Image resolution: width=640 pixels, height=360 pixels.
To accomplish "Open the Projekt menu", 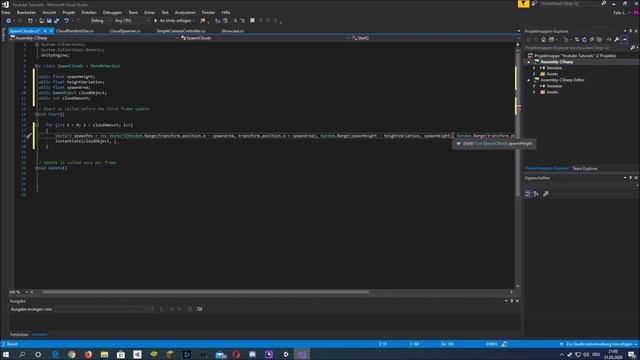I will 69,13.
